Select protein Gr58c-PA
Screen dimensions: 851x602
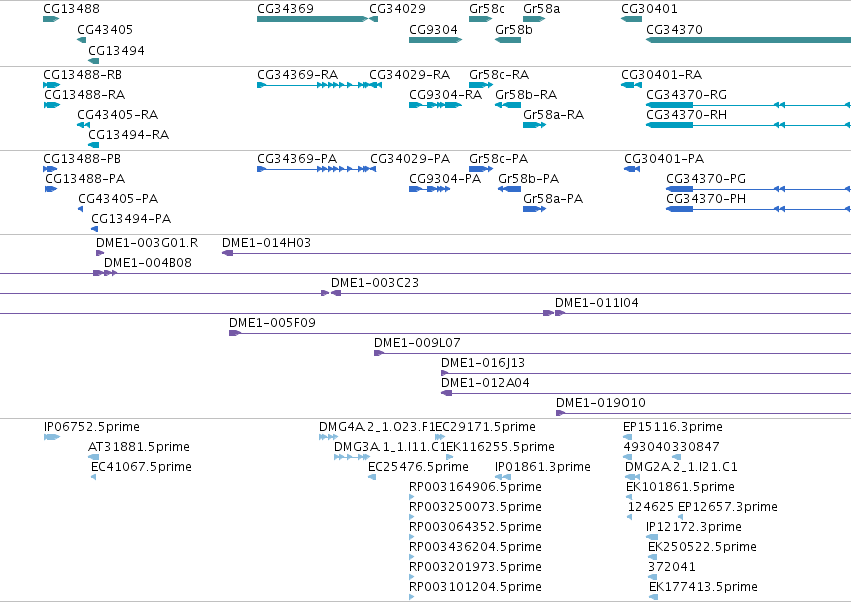(x=498, y=159)
